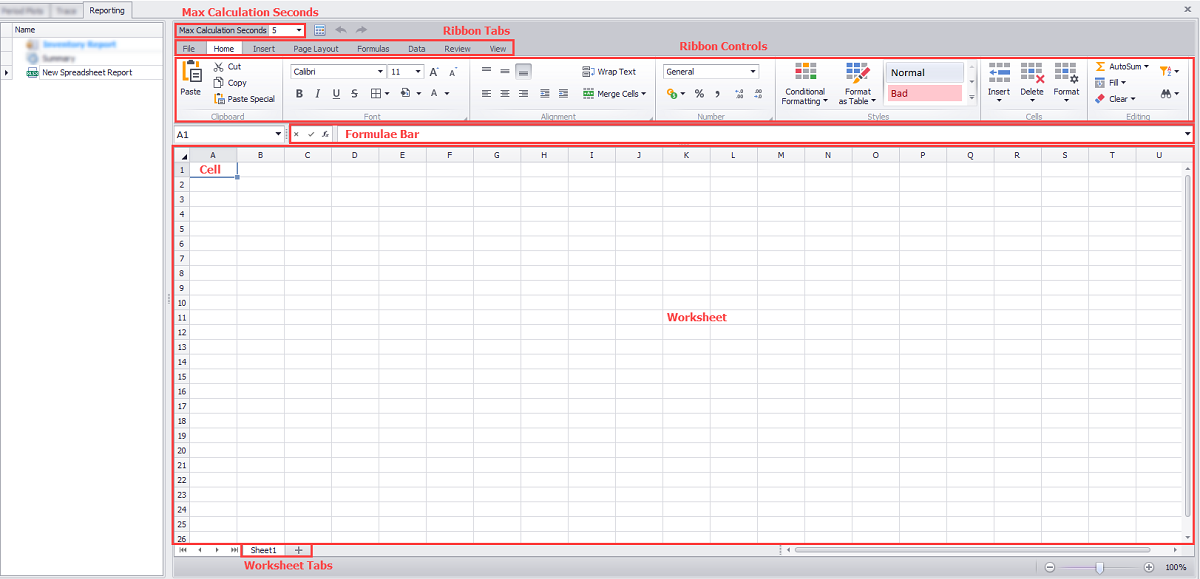Open the A1 Name Box dropdown

coord(277,134)
